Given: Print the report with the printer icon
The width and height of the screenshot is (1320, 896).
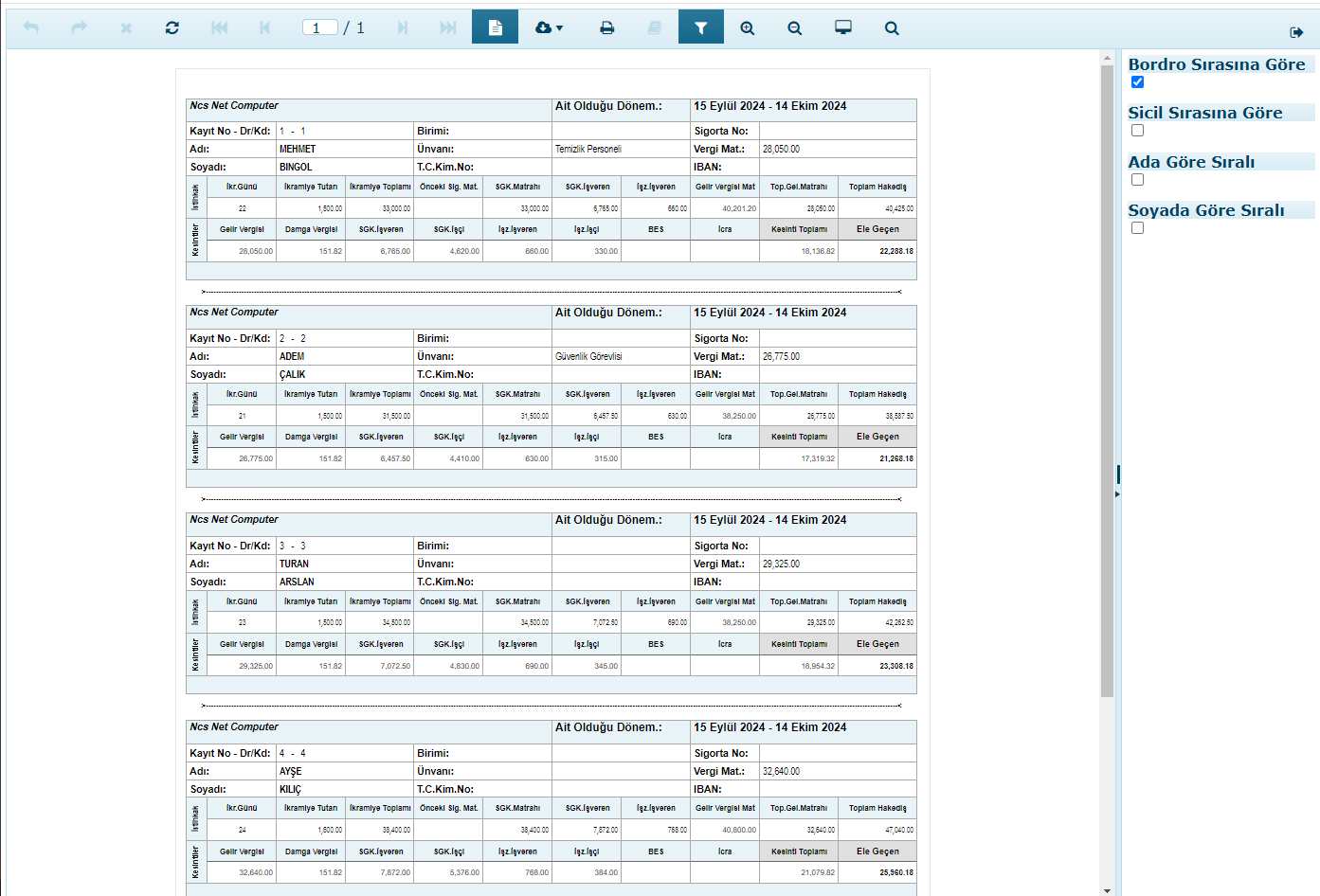Looking at the screenshot, I should 606,27.
